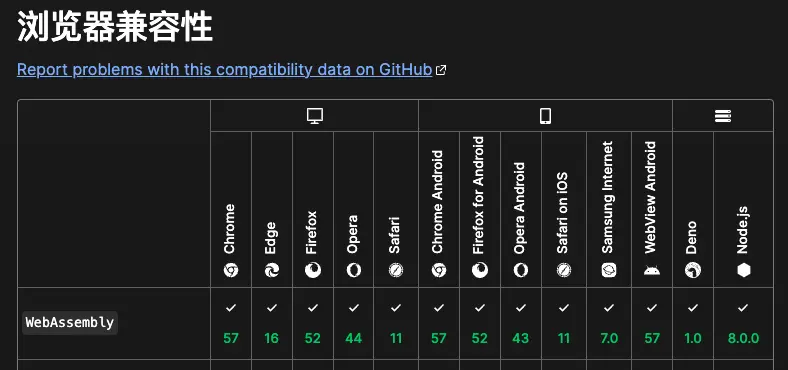The height and width of the screenshot is (370, 788).
Task: Expand Node.js 8.0.0 support cell
Action: (743, 323)
